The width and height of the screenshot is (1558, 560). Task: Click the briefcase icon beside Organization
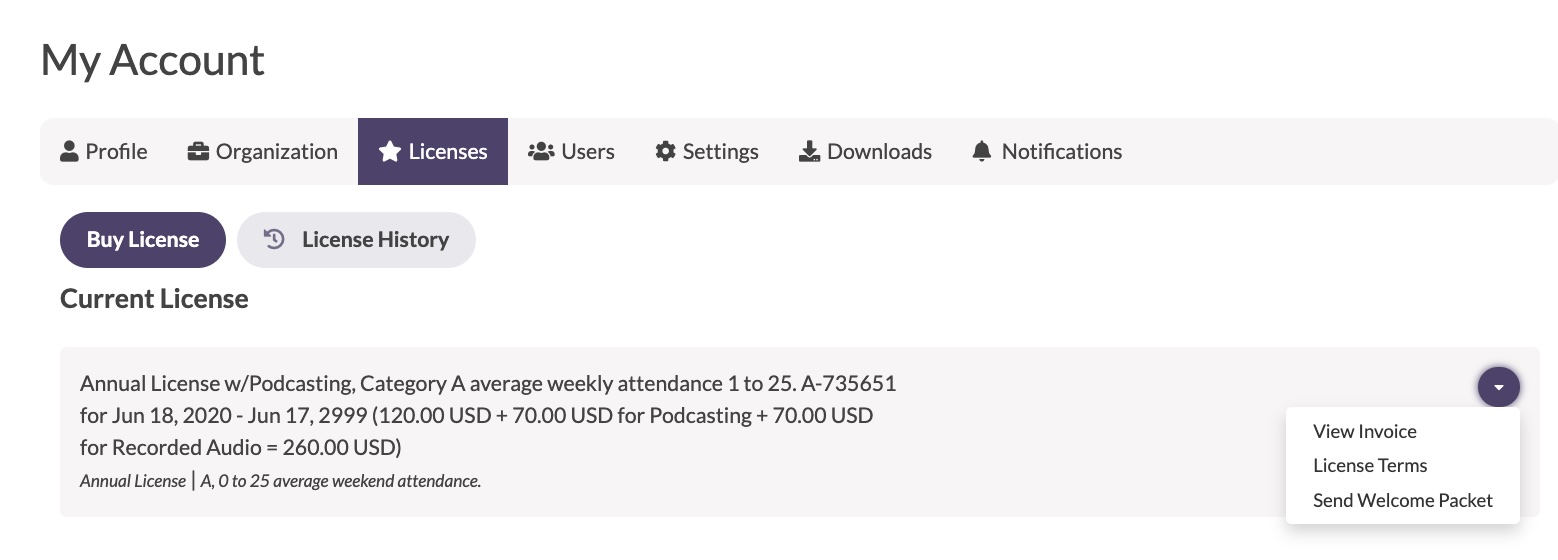198,151
